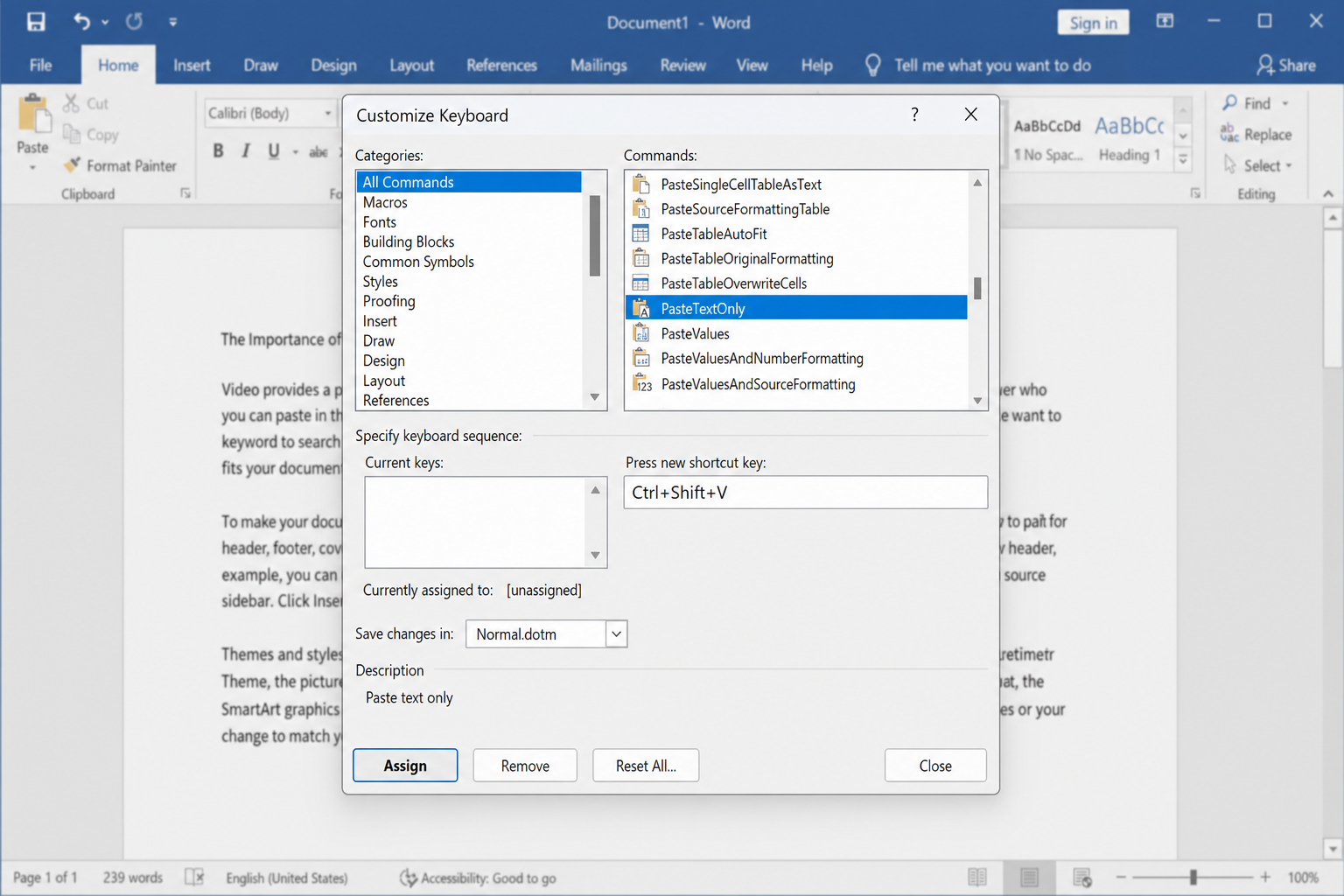Image resolution: width=1344 pixels, height=896 pixels.
Task: Select the No Spacing style thumbnail
Action: 1047,140
